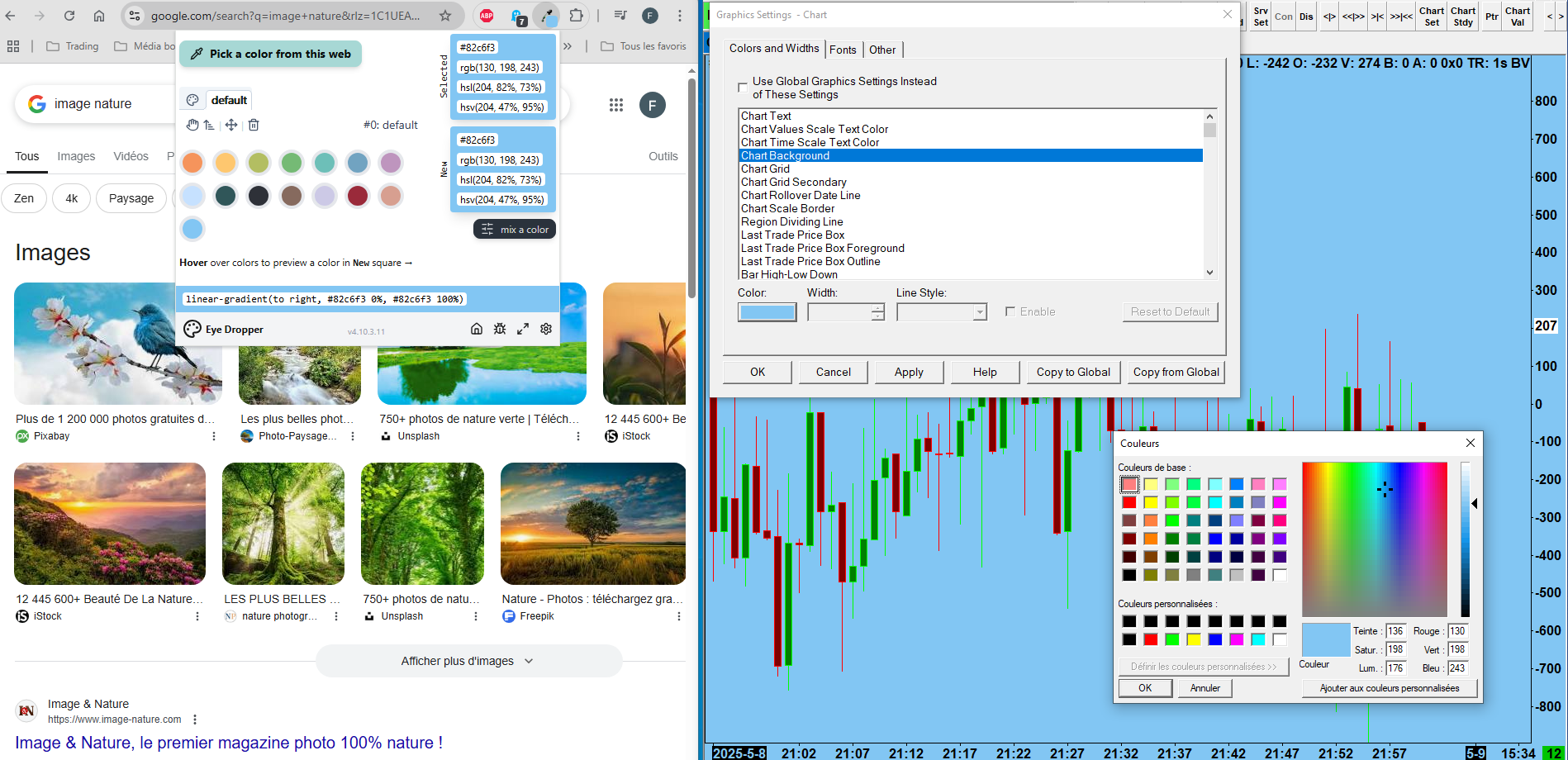
Task: Switch to the Other tab
Action: point(882,50)
